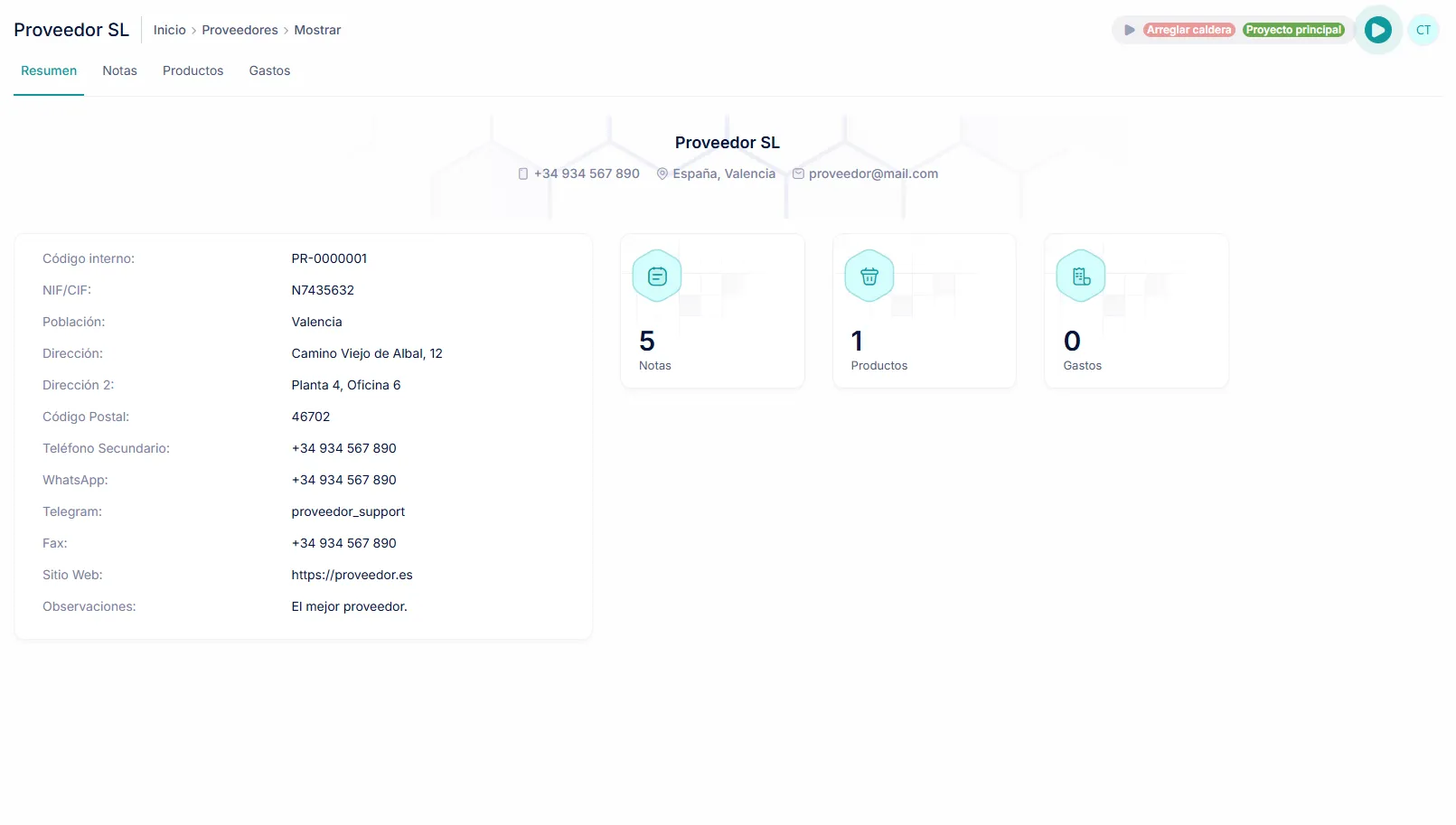
Task: Open the Productos tab
Action: [193, 70]
